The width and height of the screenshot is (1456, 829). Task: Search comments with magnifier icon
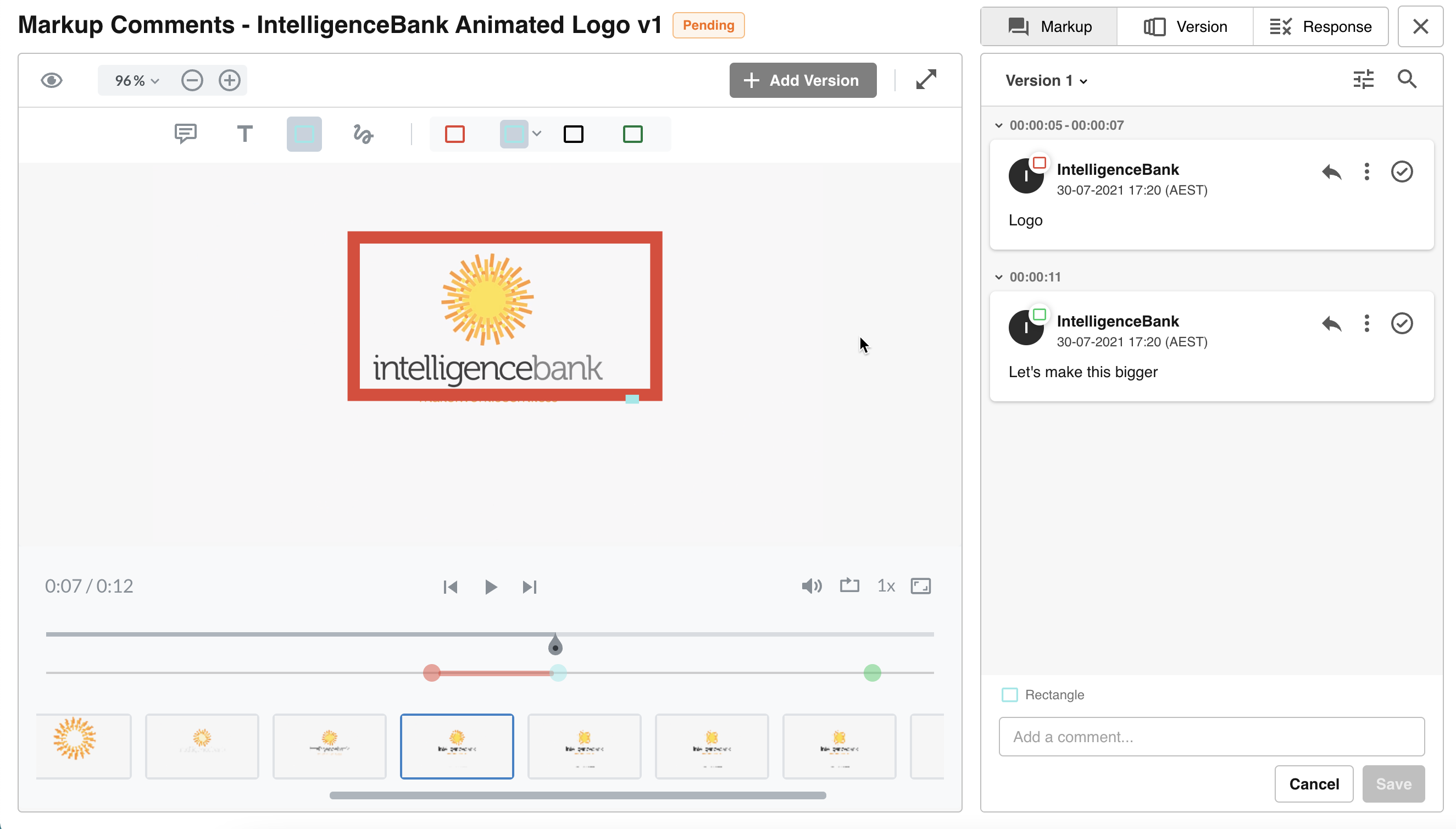point(1407,80)
